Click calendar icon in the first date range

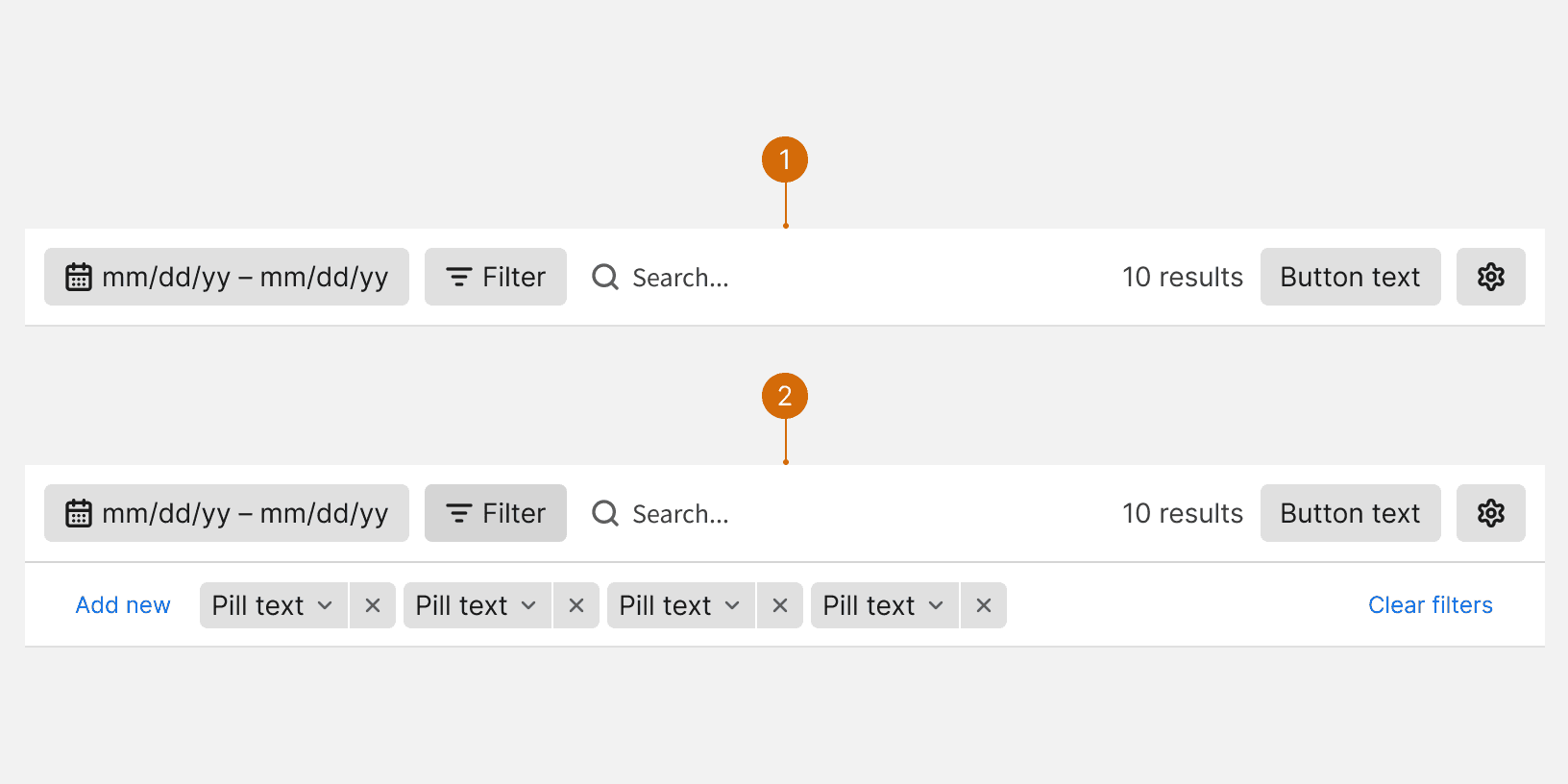79,277
